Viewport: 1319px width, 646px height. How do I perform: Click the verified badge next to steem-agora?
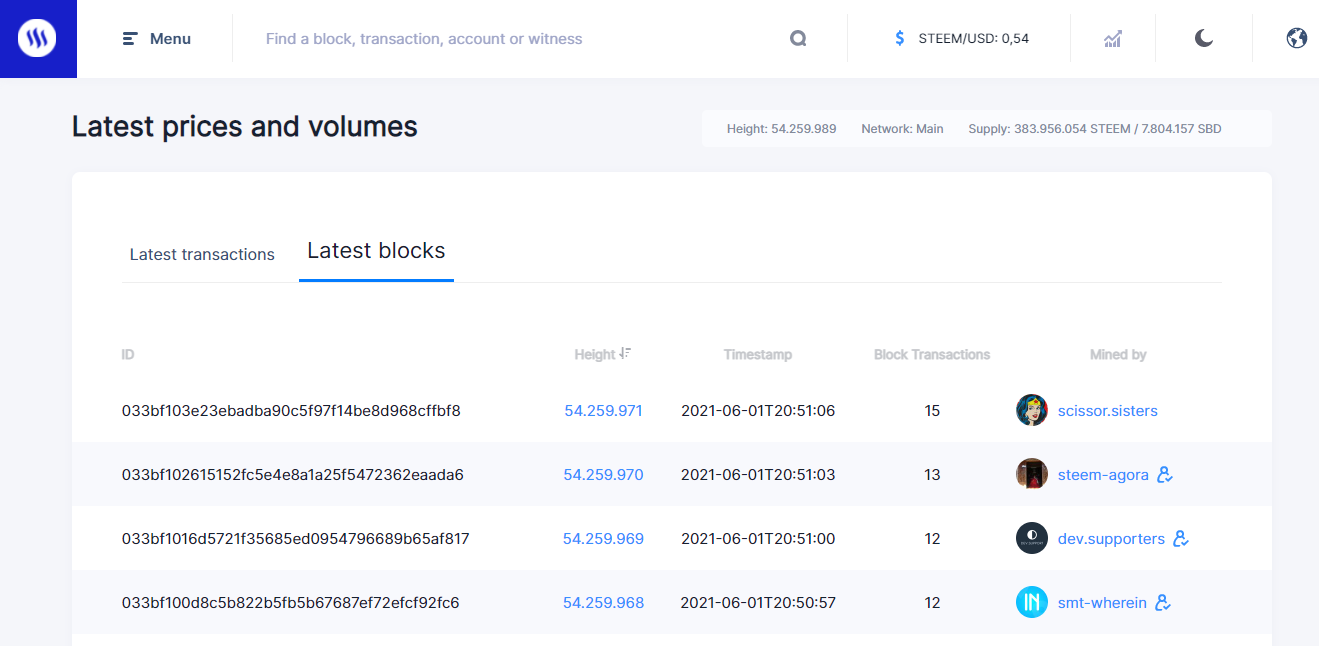(x=1165, y=475)
